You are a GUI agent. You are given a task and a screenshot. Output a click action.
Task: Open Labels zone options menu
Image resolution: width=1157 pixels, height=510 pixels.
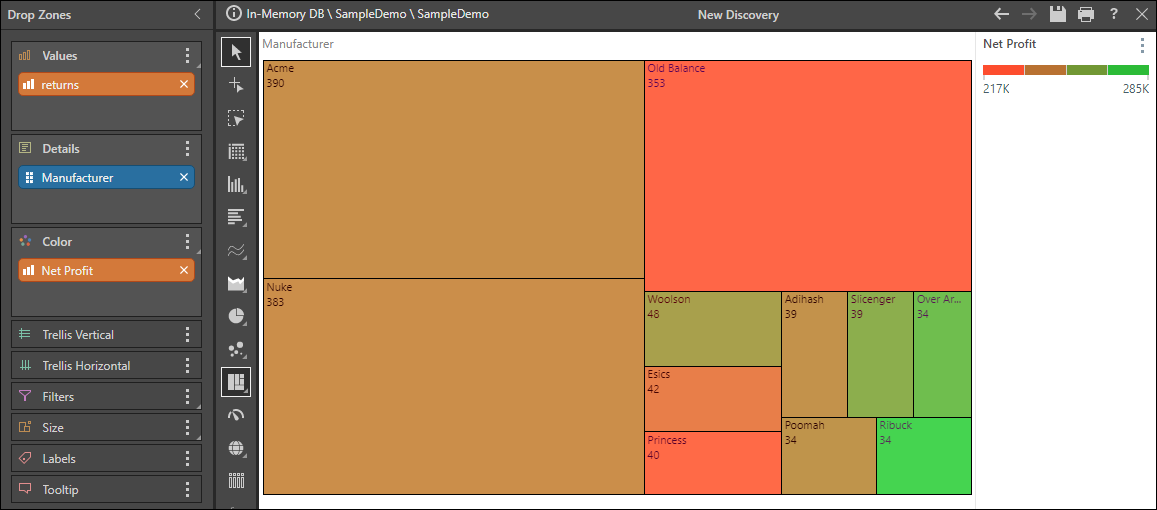pyautogui.click(x=187, y=458)
